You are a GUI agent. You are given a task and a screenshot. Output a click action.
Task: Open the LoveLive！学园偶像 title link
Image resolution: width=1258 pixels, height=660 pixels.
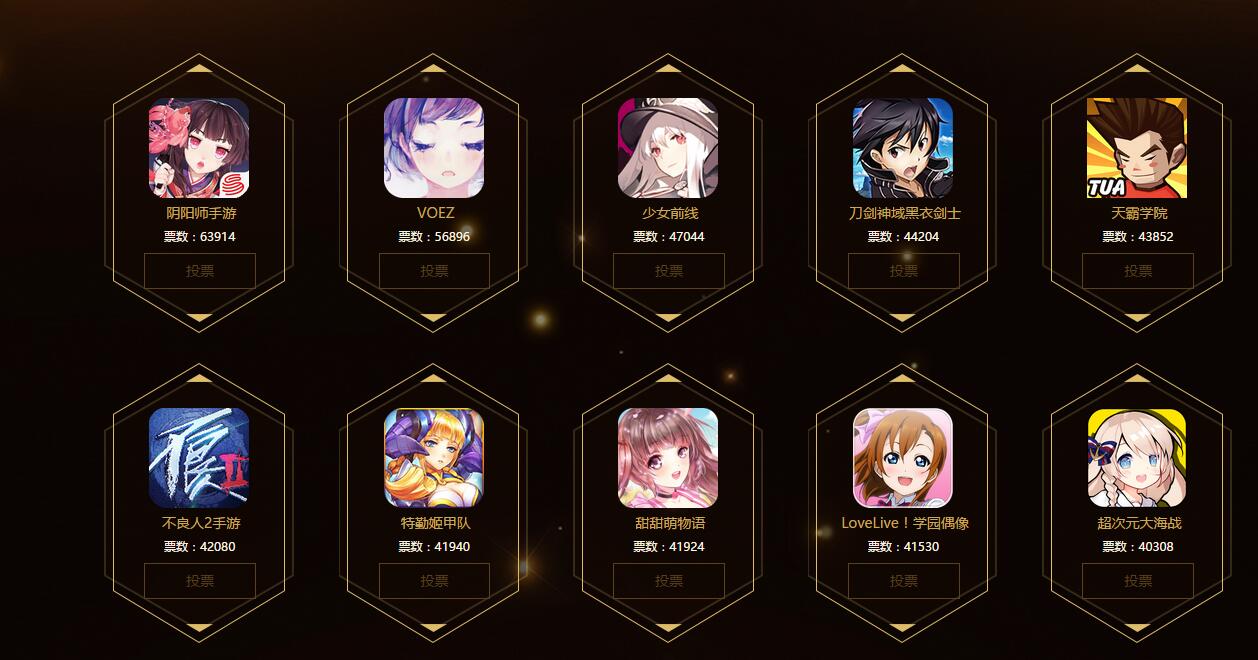905,523
